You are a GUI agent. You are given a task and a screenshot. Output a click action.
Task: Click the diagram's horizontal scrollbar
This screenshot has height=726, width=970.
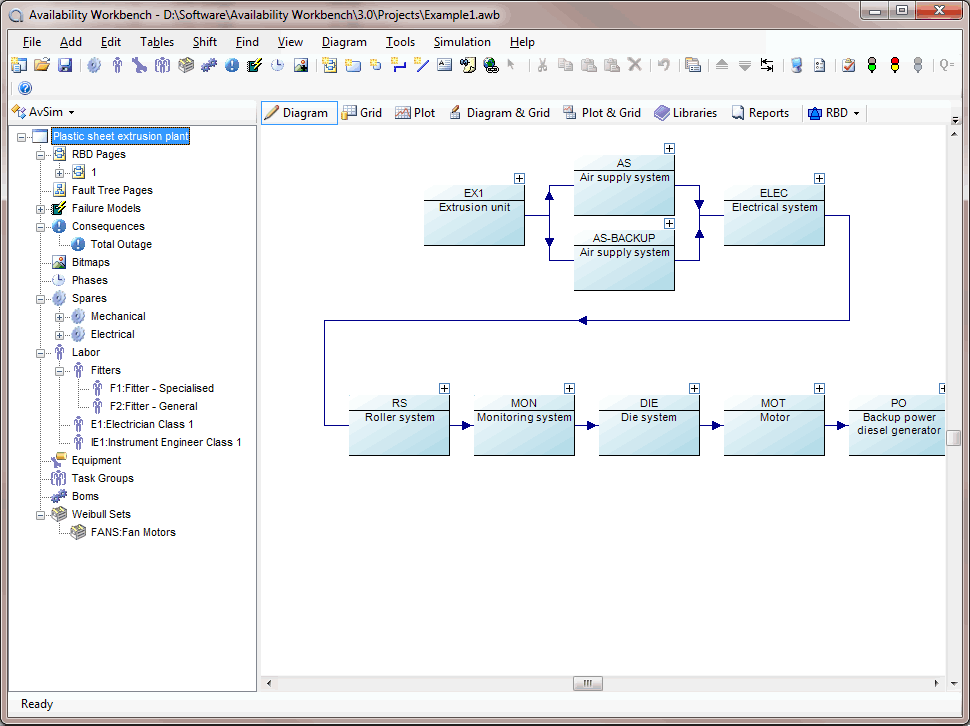click(587, 683)
